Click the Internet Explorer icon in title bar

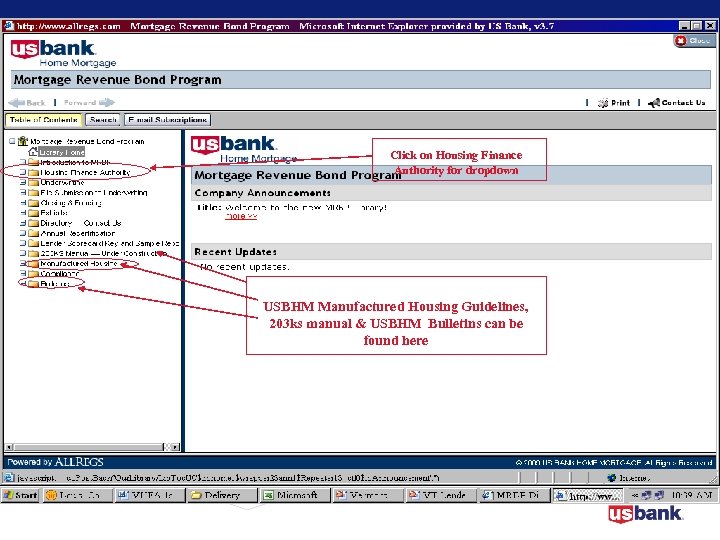pyautogui.click(x=9, y=26)
